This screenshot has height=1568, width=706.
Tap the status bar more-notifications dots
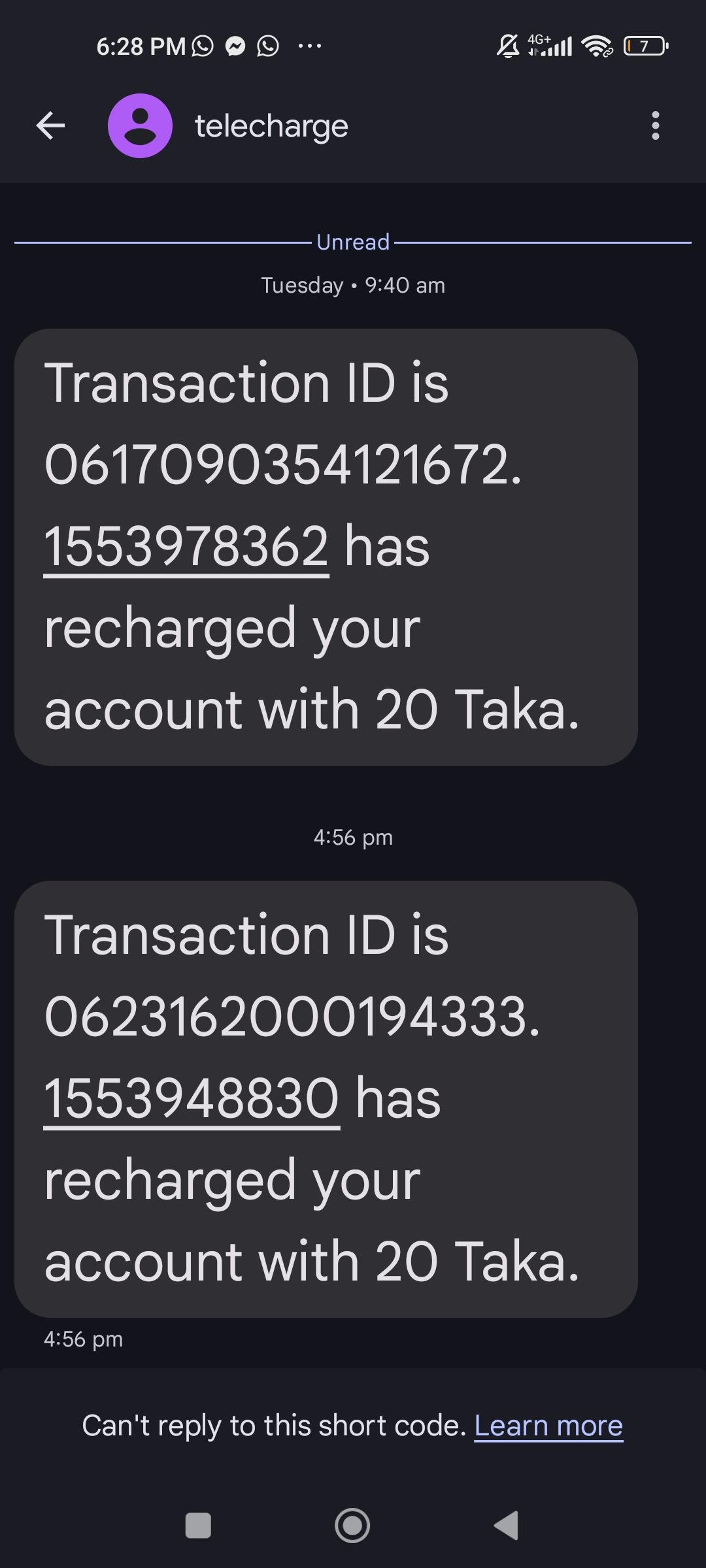pos(309,46)
